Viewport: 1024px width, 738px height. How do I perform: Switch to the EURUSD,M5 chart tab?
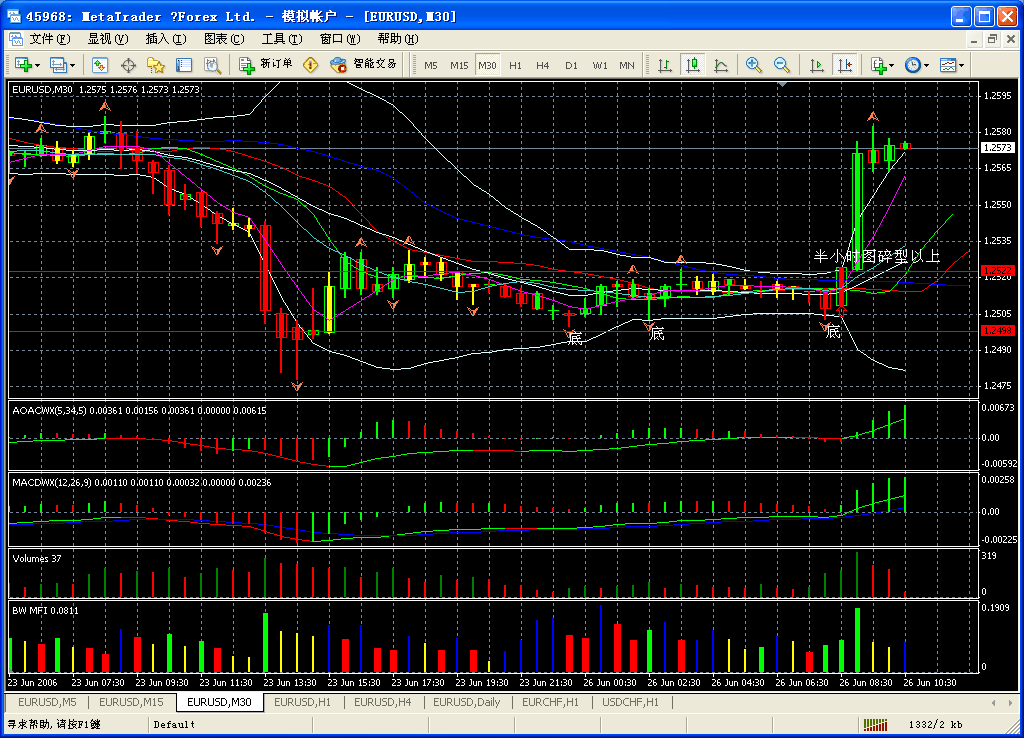click(x=47, y=702)
